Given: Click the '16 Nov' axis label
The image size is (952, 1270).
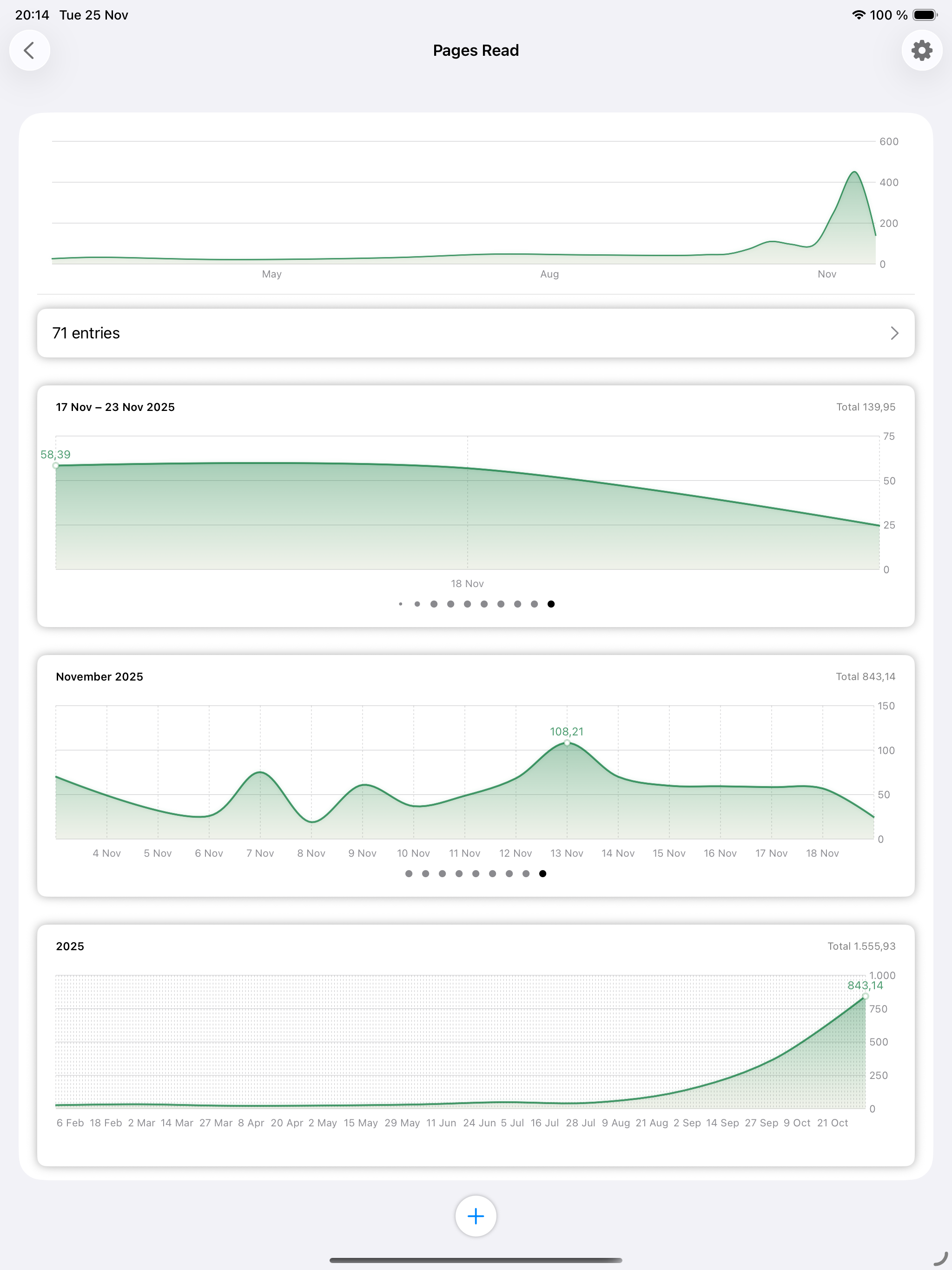Looking at the screenshot, I should click(x=720, y=853).
